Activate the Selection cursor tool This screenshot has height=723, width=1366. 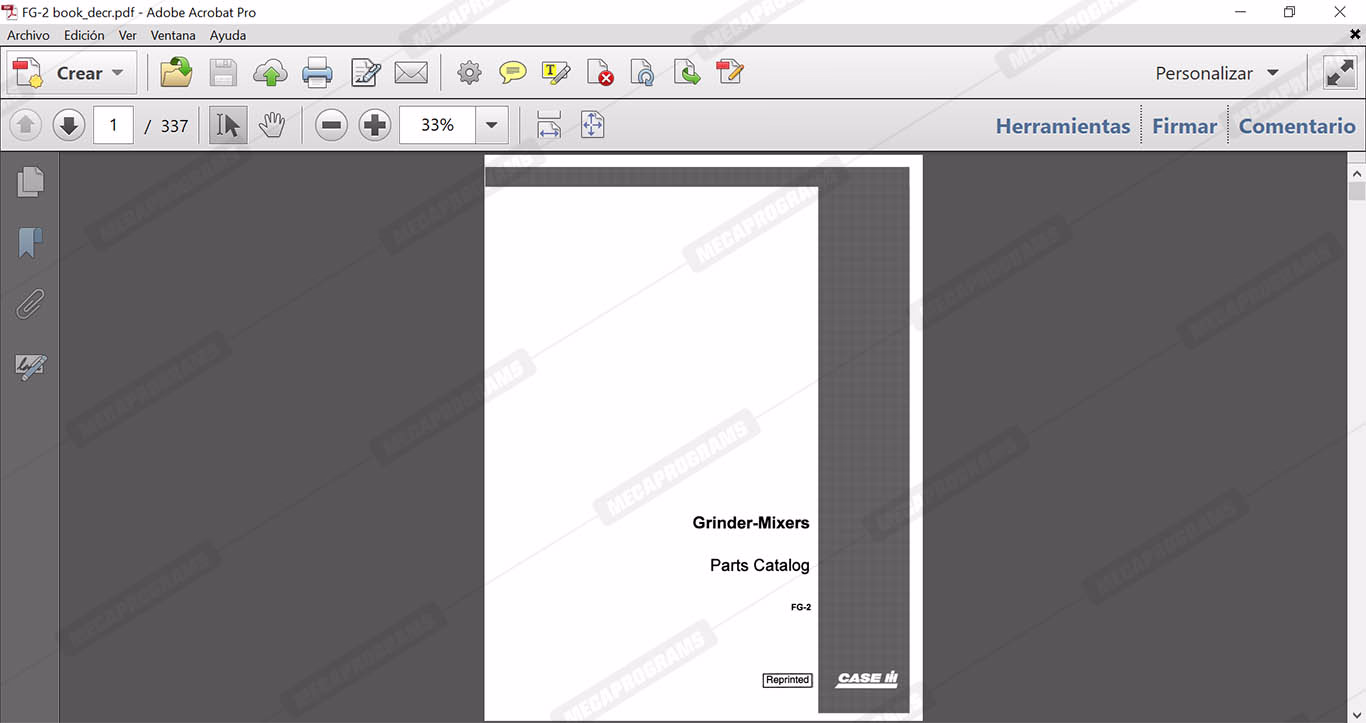228,125
